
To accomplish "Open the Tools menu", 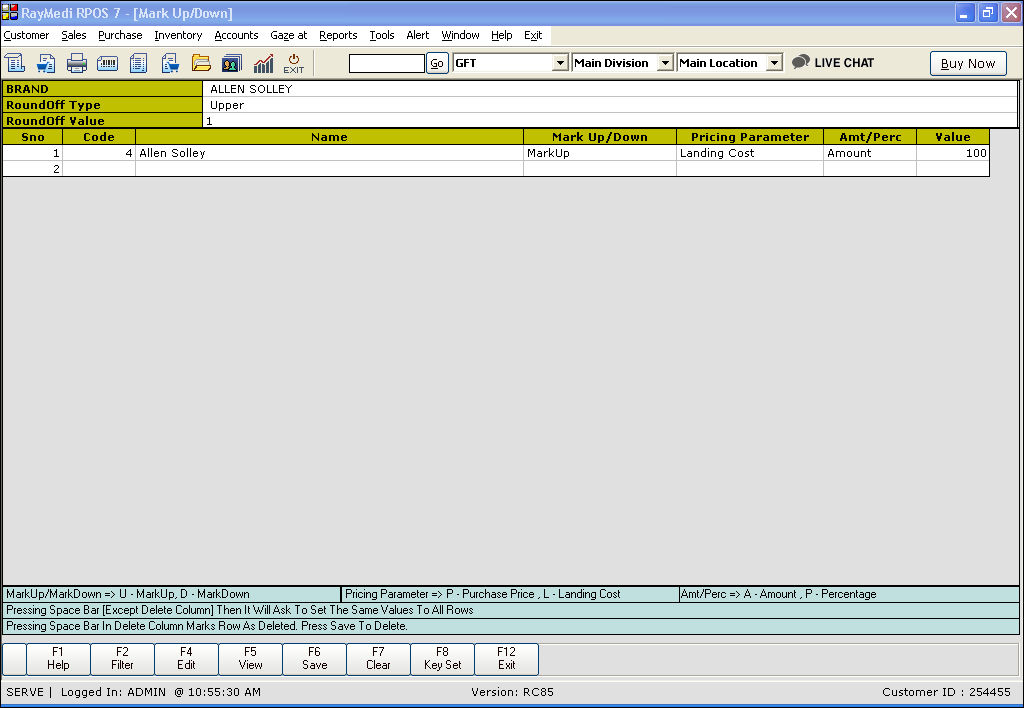I will [382, 35].
